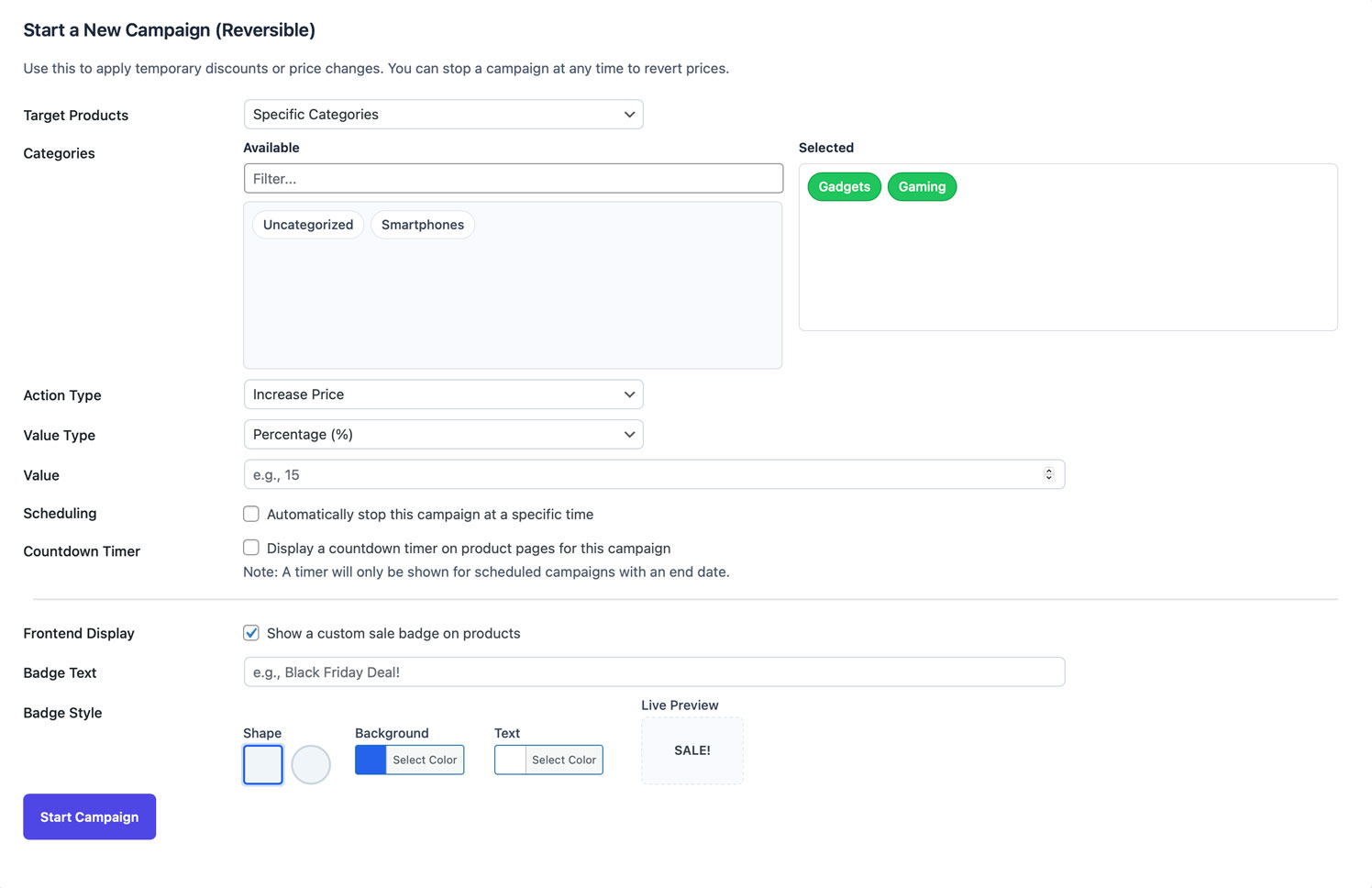The width and height of the screenshot is (1372, 888).
Task: Select the circle badge shape
Action: [x=311, y=764]
